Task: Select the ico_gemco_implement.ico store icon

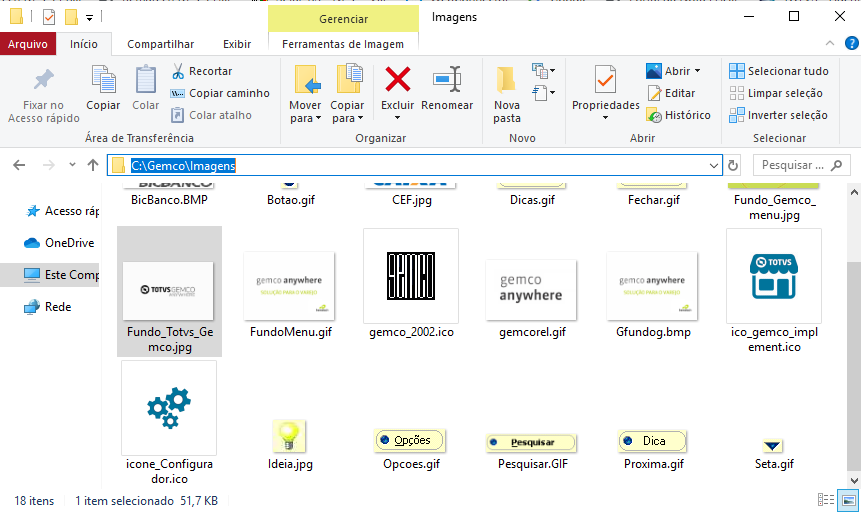Action: coord(774,276)
